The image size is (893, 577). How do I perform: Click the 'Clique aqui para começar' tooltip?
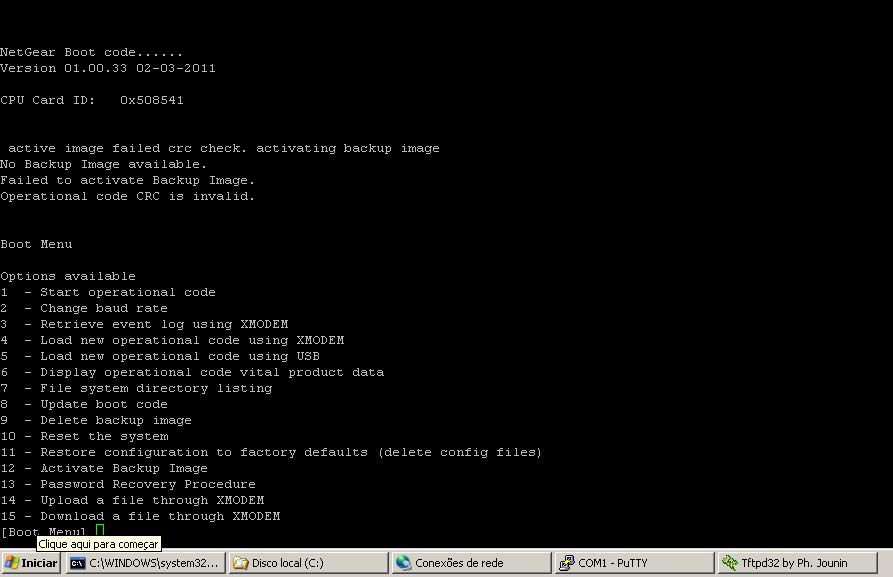coord(98,544)
